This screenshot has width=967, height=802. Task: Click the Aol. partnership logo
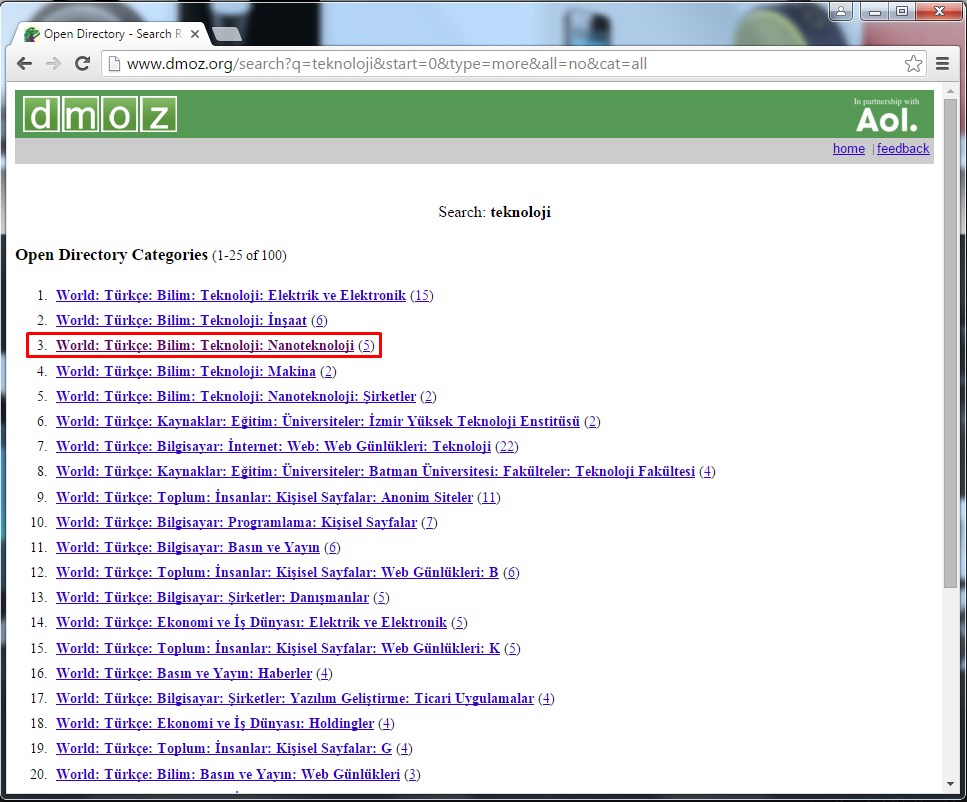pyautogui.click(x=886, y=116)
